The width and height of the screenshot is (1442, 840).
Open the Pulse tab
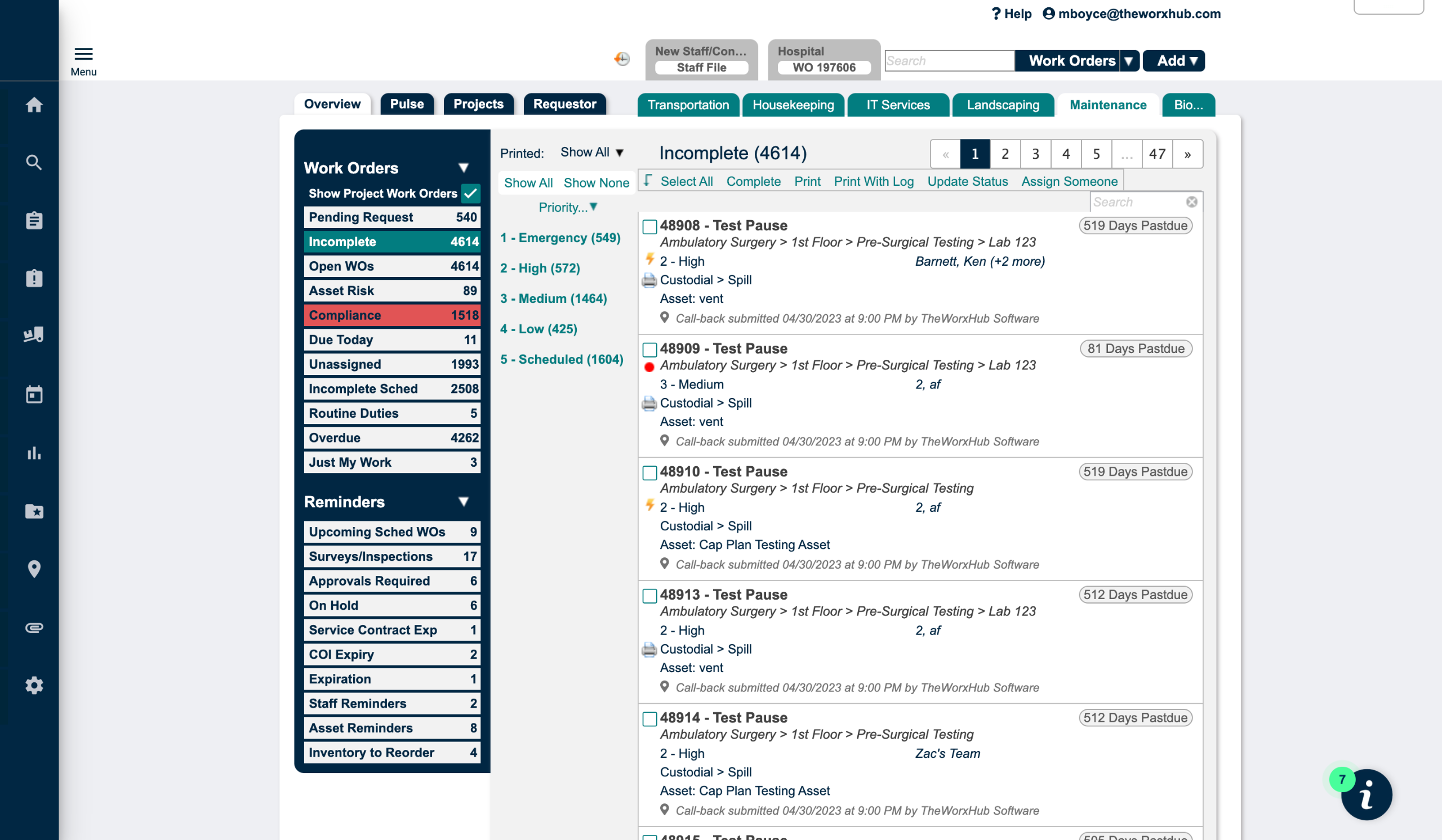407,104
